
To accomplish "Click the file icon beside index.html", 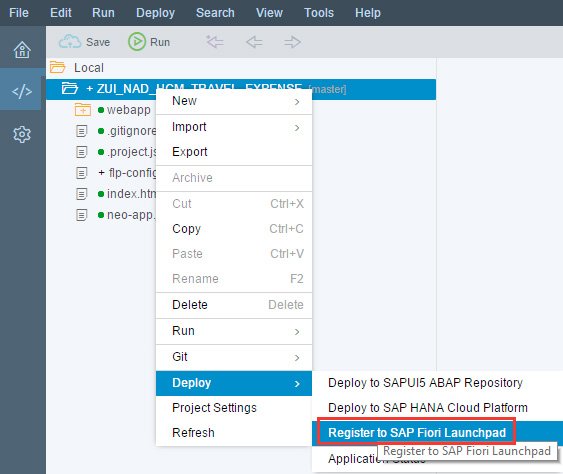I will click(x=82, y=194).
